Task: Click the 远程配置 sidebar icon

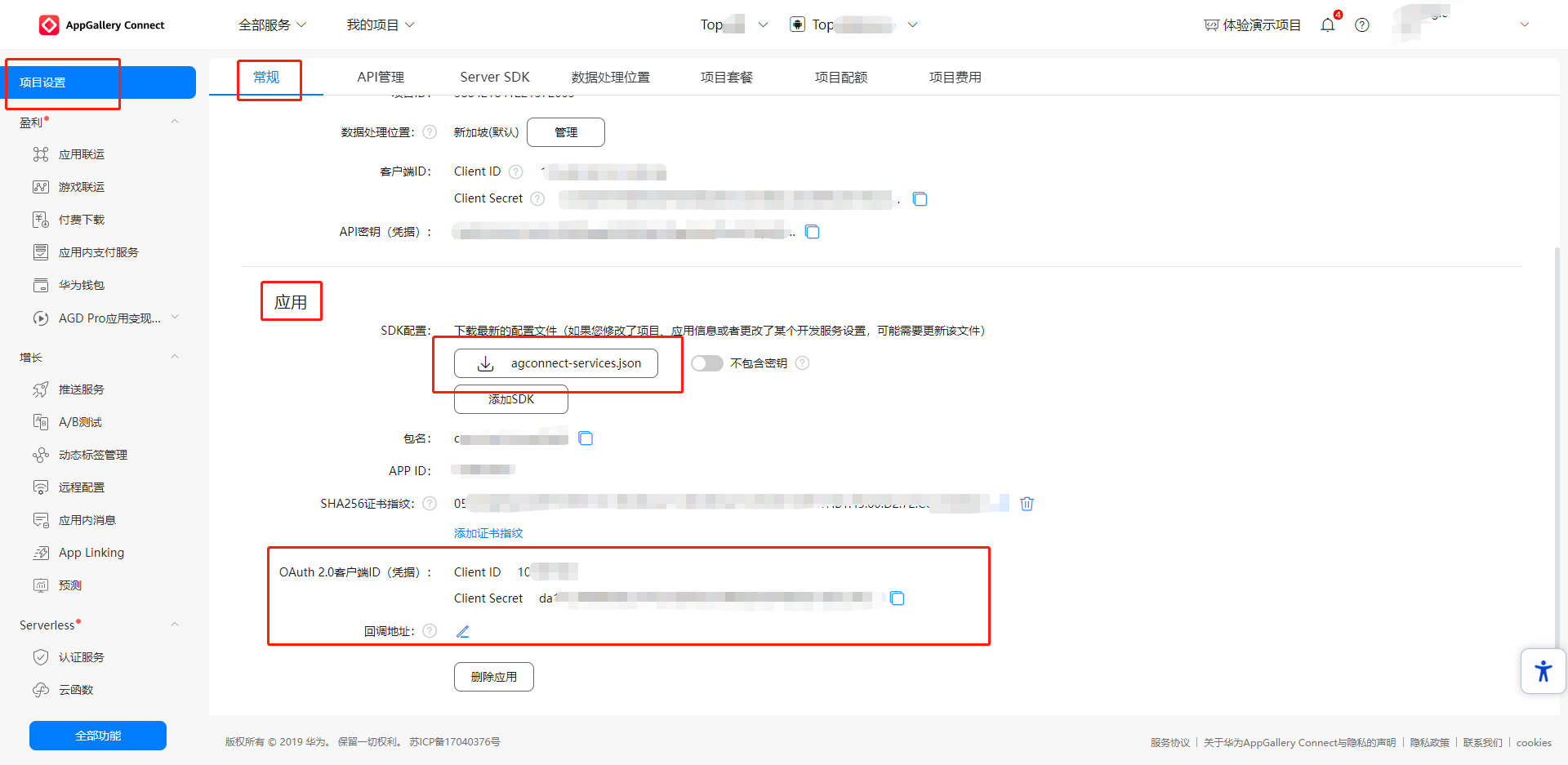Action: [41, 487]
